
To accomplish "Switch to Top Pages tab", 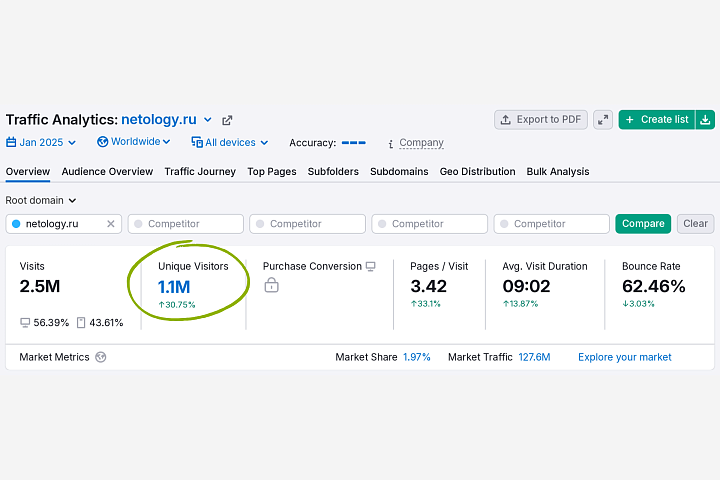I will 272,171.
